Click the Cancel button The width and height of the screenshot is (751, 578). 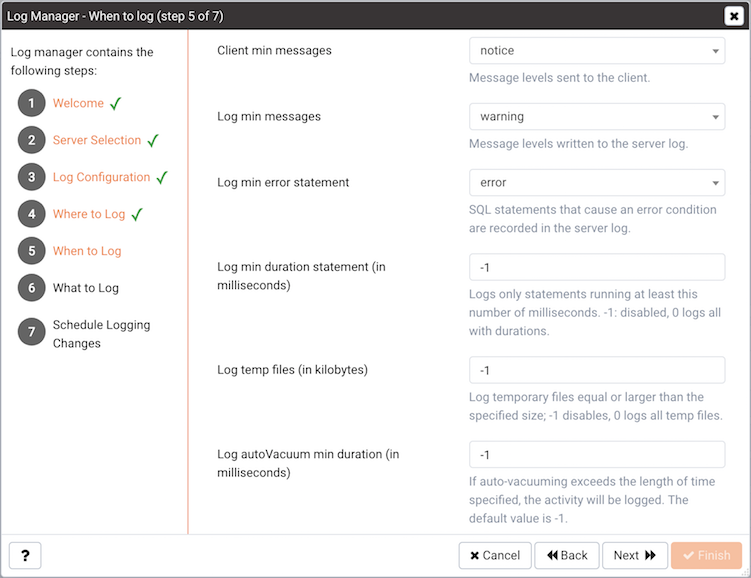click(x=495, y=555)
